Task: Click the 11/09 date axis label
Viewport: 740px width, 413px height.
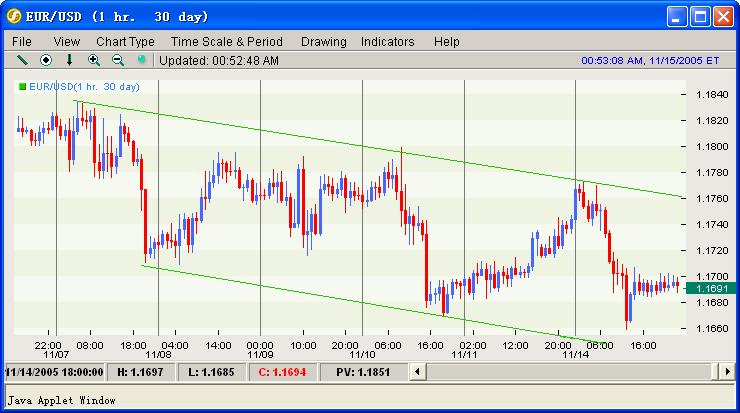Action: click(x=260, y=354)
